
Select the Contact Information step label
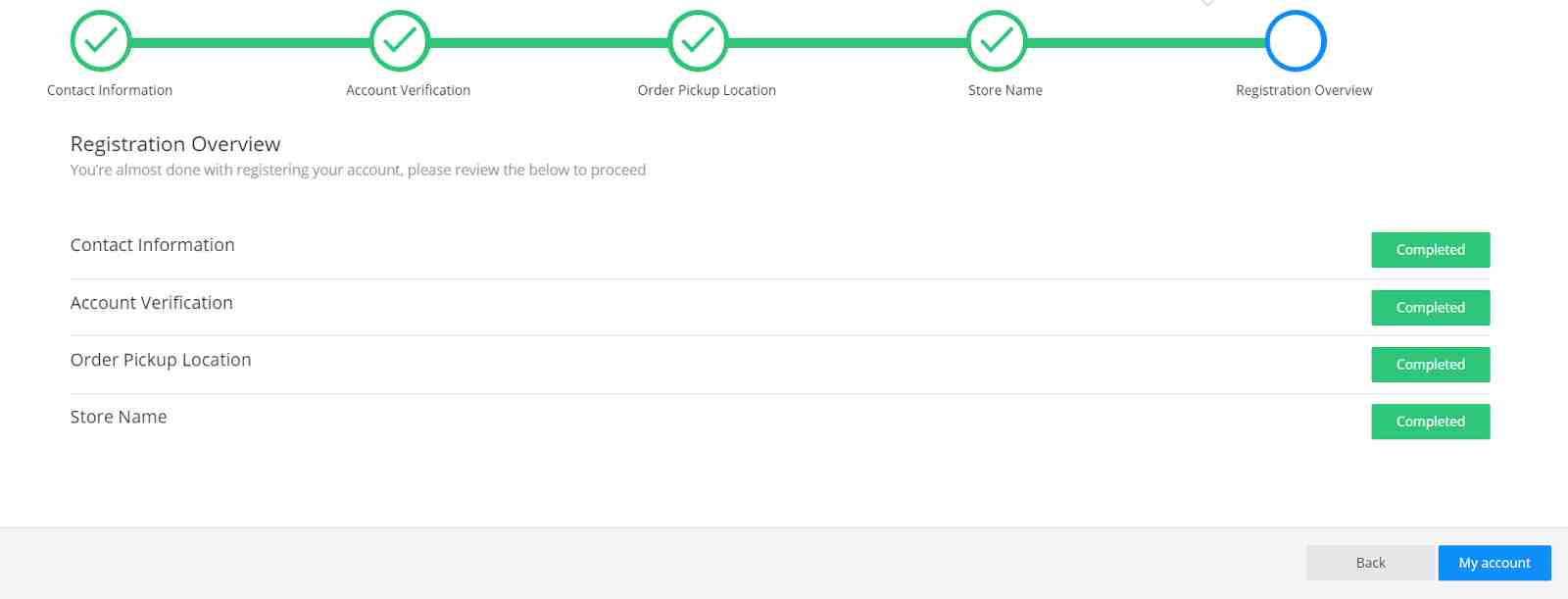click(x=110, y=90)
